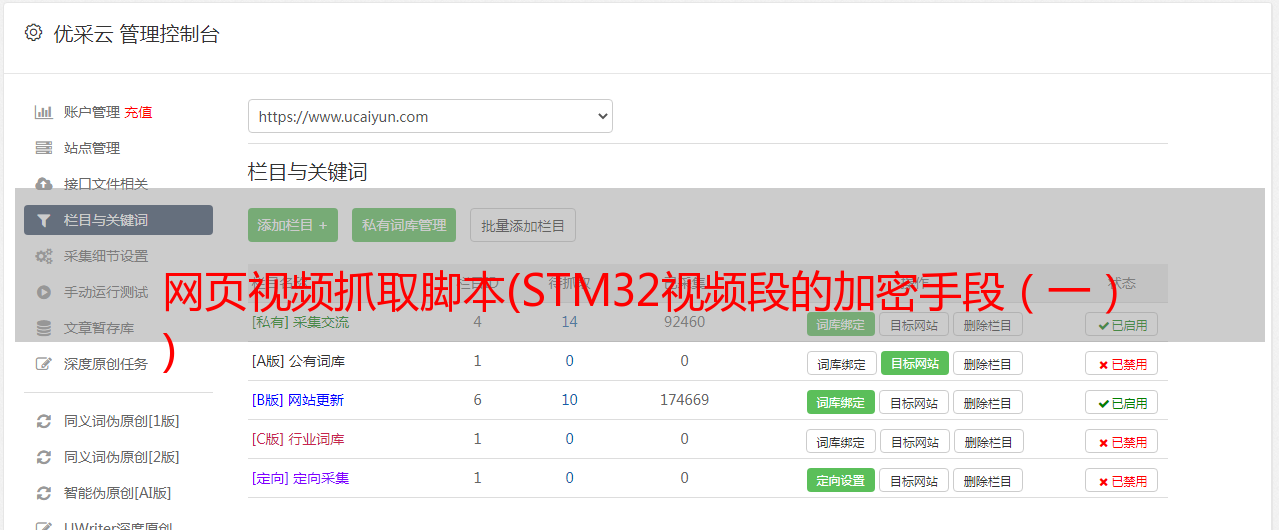Delete the [定向] 定向采集 column
Image resolution: width=1279 pixels, height=530 pixels.
point(988,480)
